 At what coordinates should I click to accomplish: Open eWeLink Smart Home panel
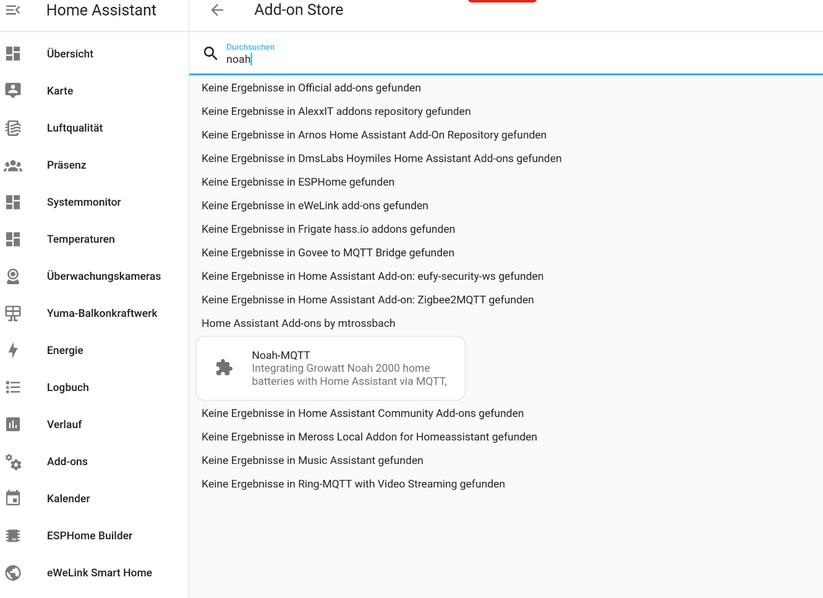pyautogui.click(x=99, y=572)
